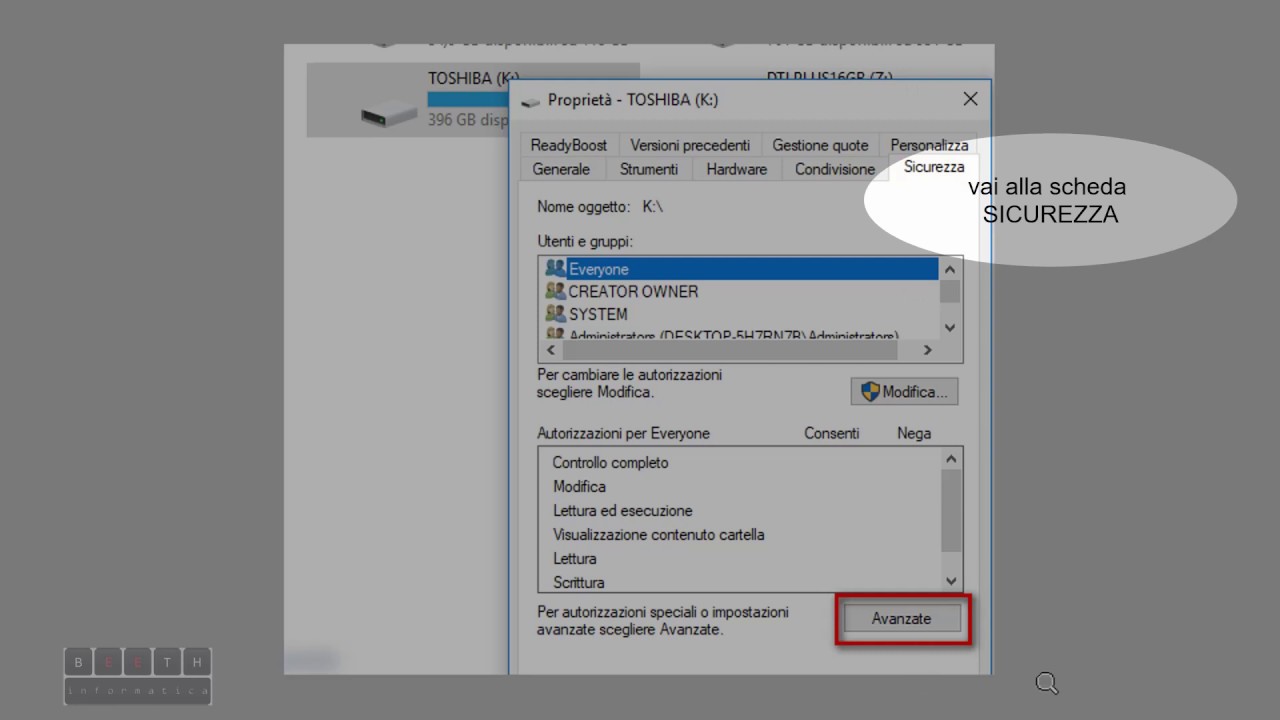Click the permissions list vertical scrollbar thumb
Image resolution: width=1280 pixels, height=720 pixels.
951,510
